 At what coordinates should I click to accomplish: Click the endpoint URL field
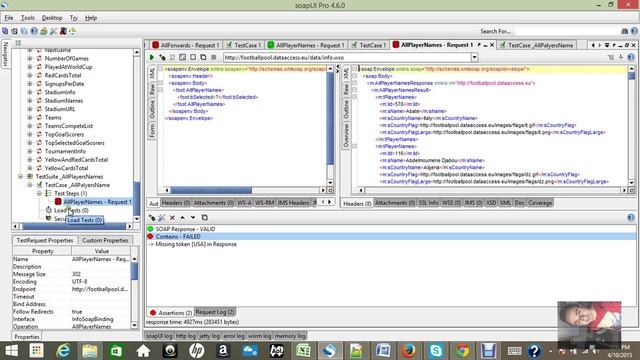pos(347,58)
